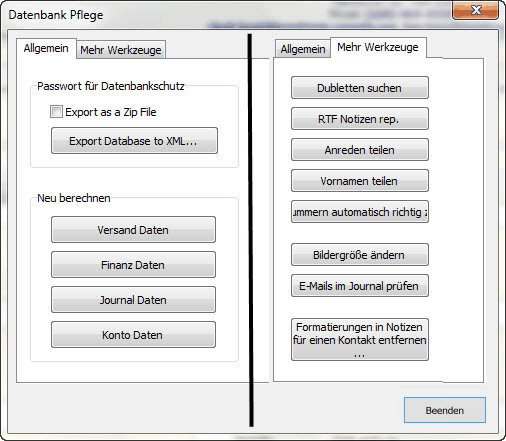Close the Datenbank Pflege dialog
Screen dimensions: 506x441
click(x=476, y=10)
